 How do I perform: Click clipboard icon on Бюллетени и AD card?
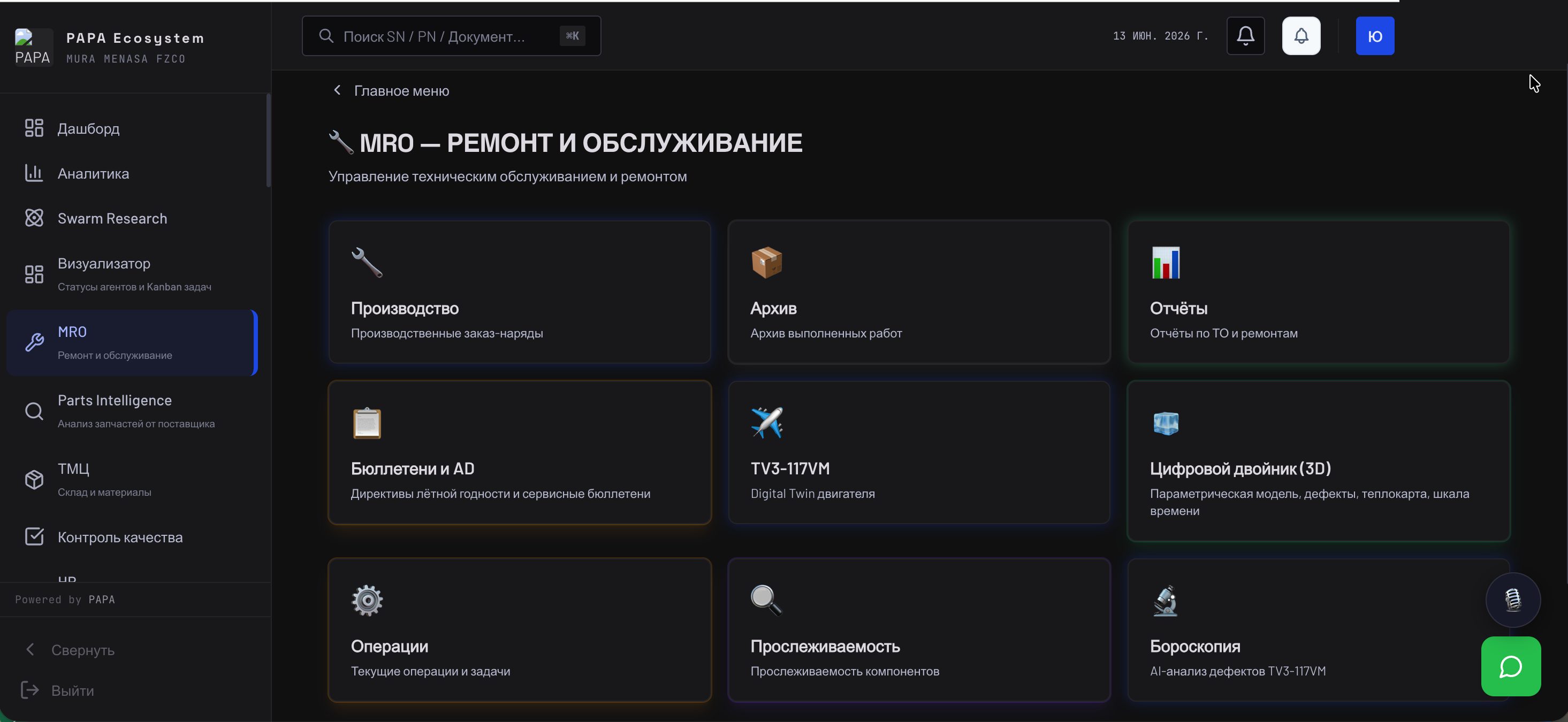[x=367, y=423]
